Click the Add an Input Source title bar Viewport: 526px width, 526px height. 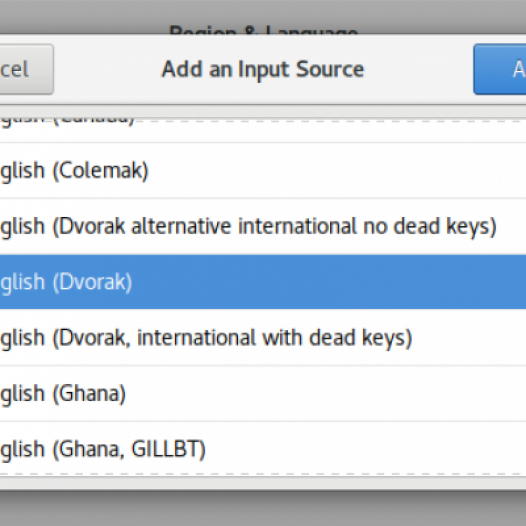point(263,69)
